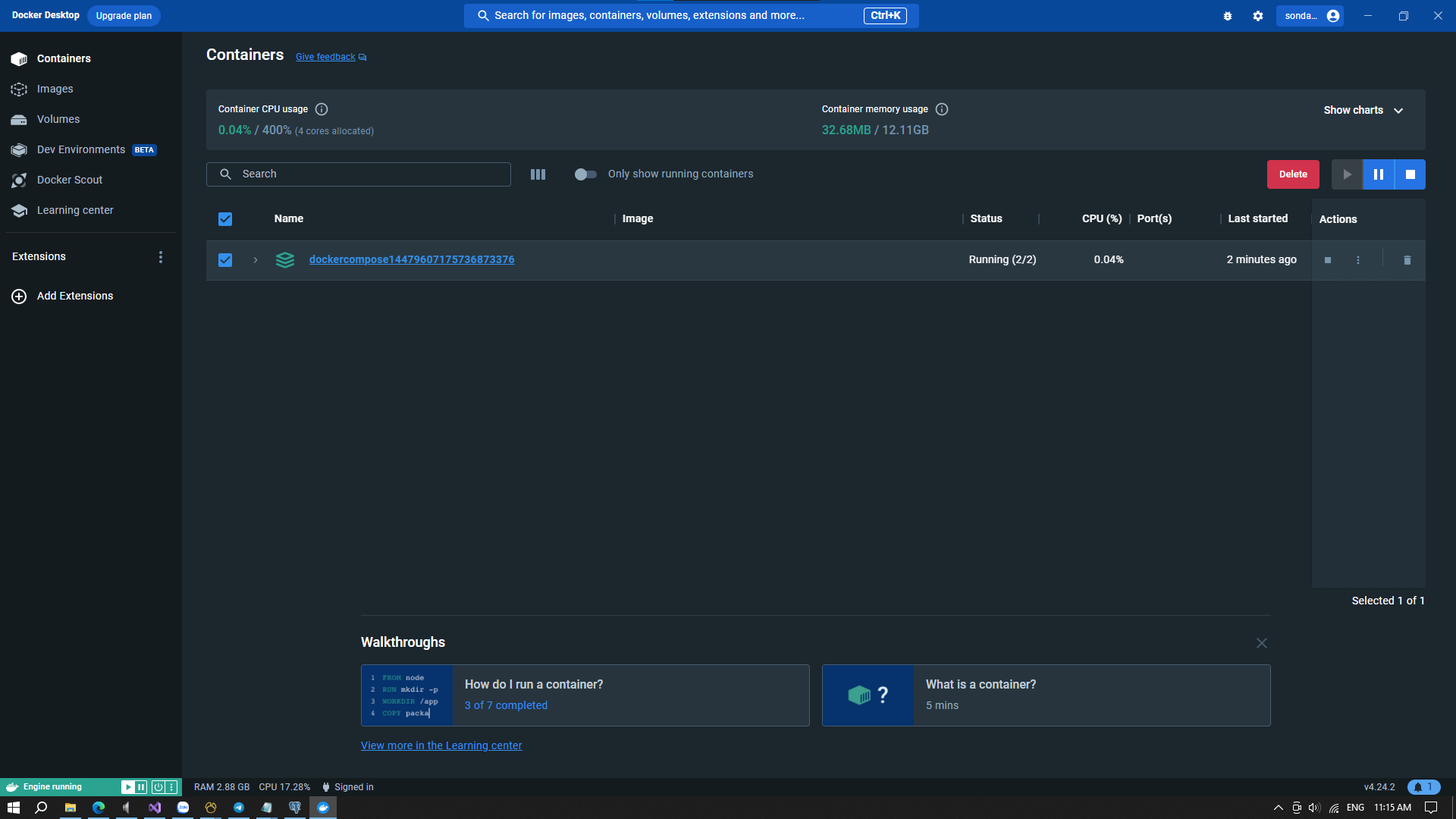Open row actions three-dot menu
The width and height of the screenshot is (1456, 819).
pos(1358,260)
